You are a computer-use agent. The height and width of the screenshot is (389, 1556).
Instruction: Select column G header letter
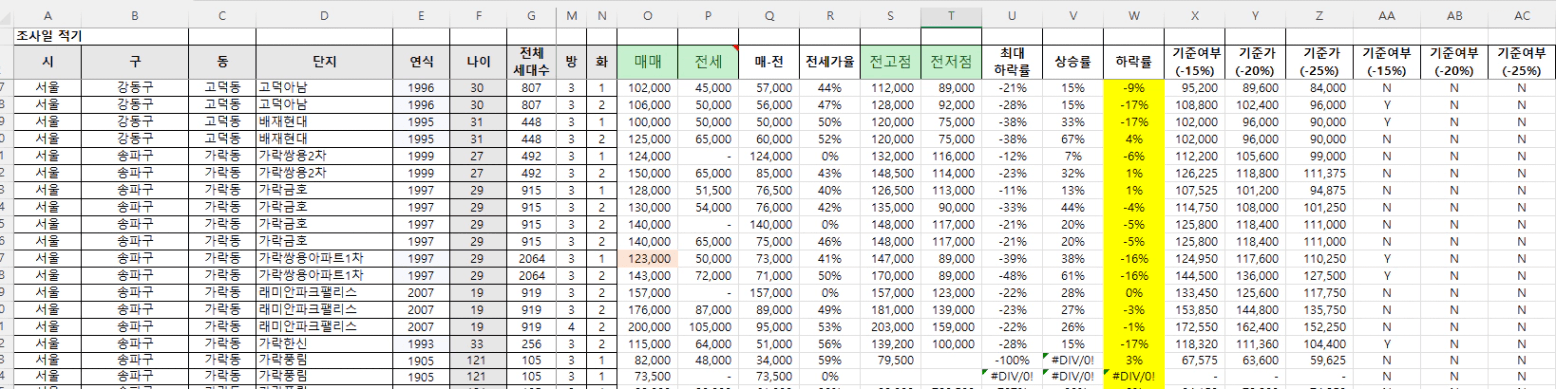coord(531,15)
